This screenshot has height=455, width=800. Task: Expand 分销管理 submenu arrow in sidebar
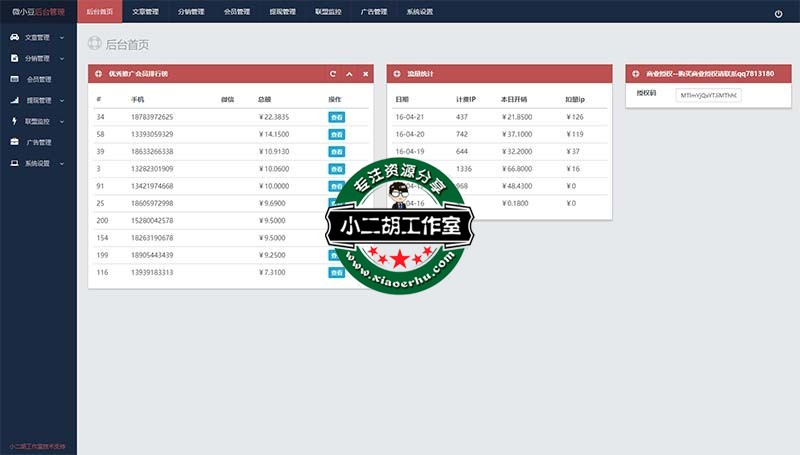click(x=62, y=58)
